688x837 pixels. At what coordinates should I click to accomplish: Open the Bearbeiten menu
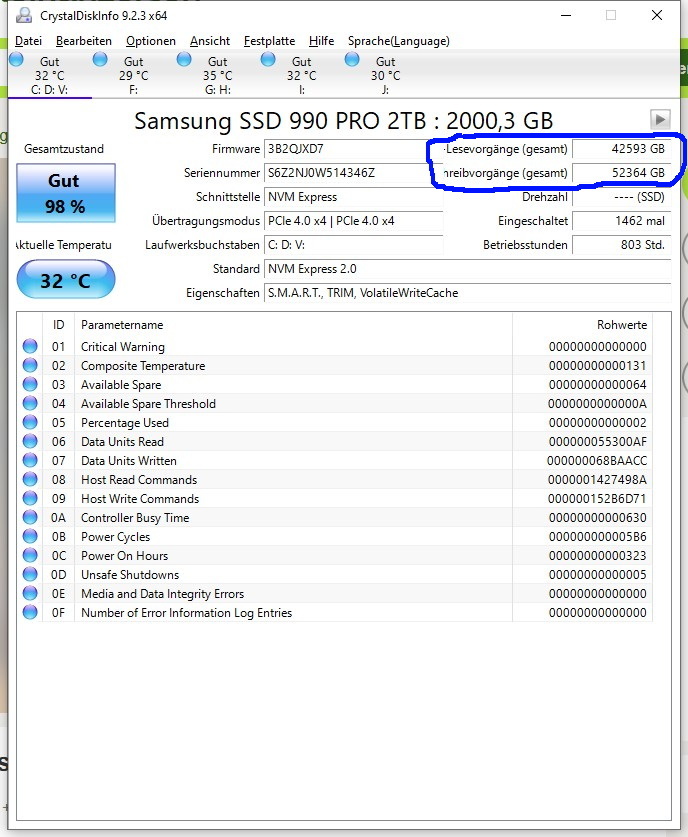click(x=84, y=41)
